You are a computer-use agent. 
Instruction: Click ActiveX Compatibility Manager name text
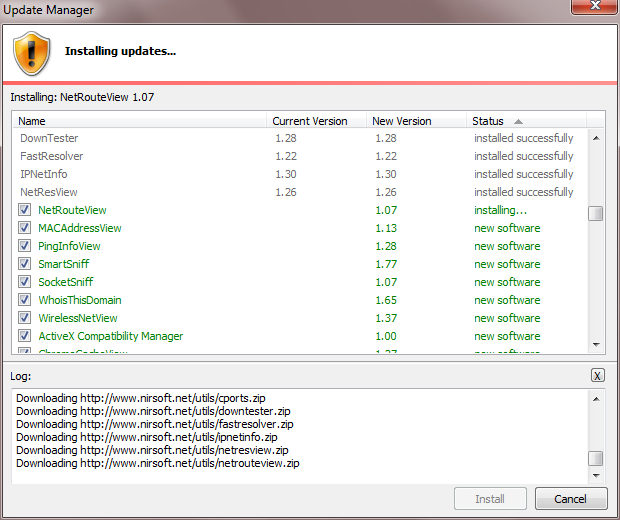(x=111, y=336)
